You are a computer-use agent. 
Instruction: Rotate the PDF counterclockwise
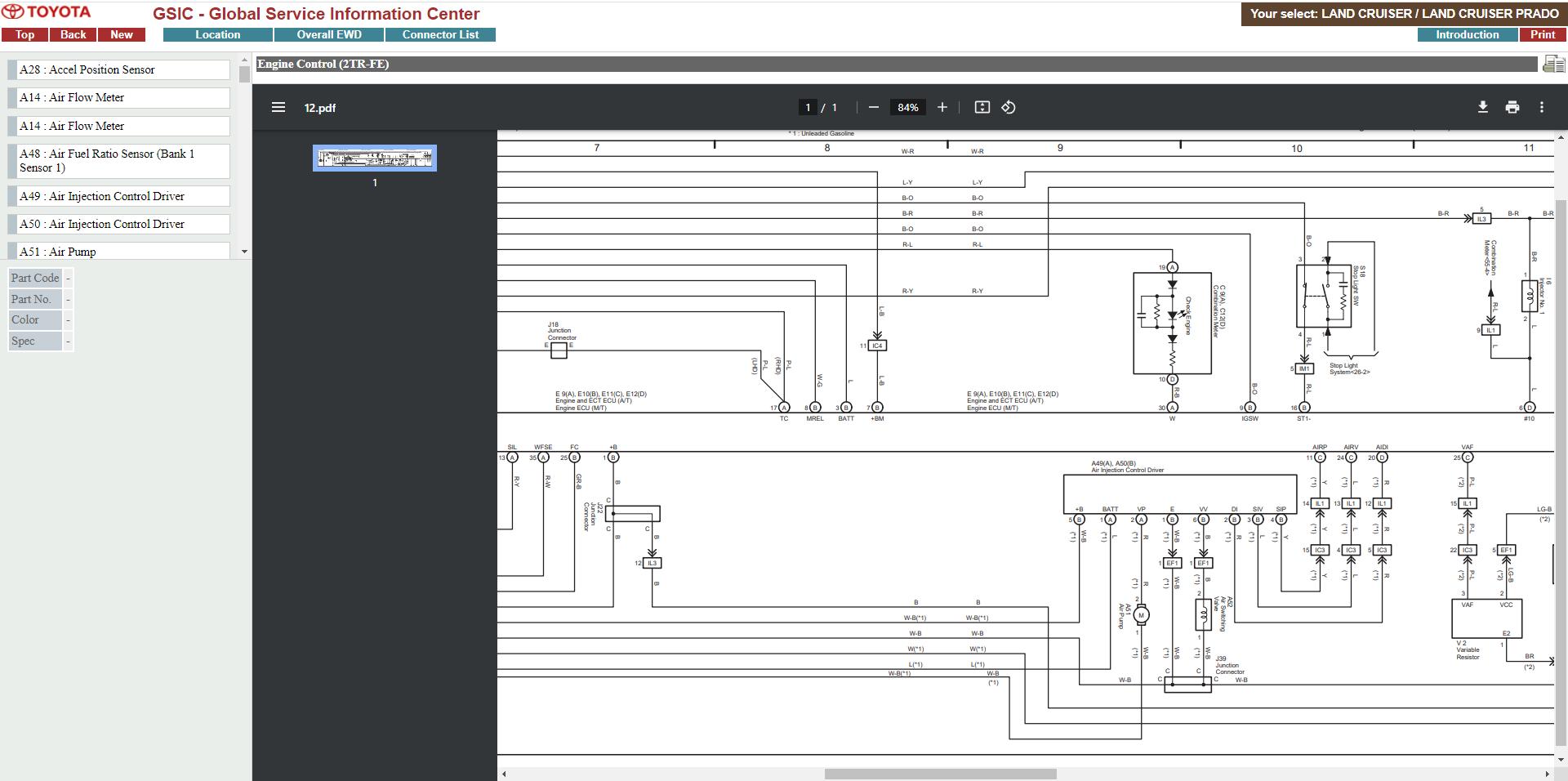pyautogui.click(x=1009, y=107)
